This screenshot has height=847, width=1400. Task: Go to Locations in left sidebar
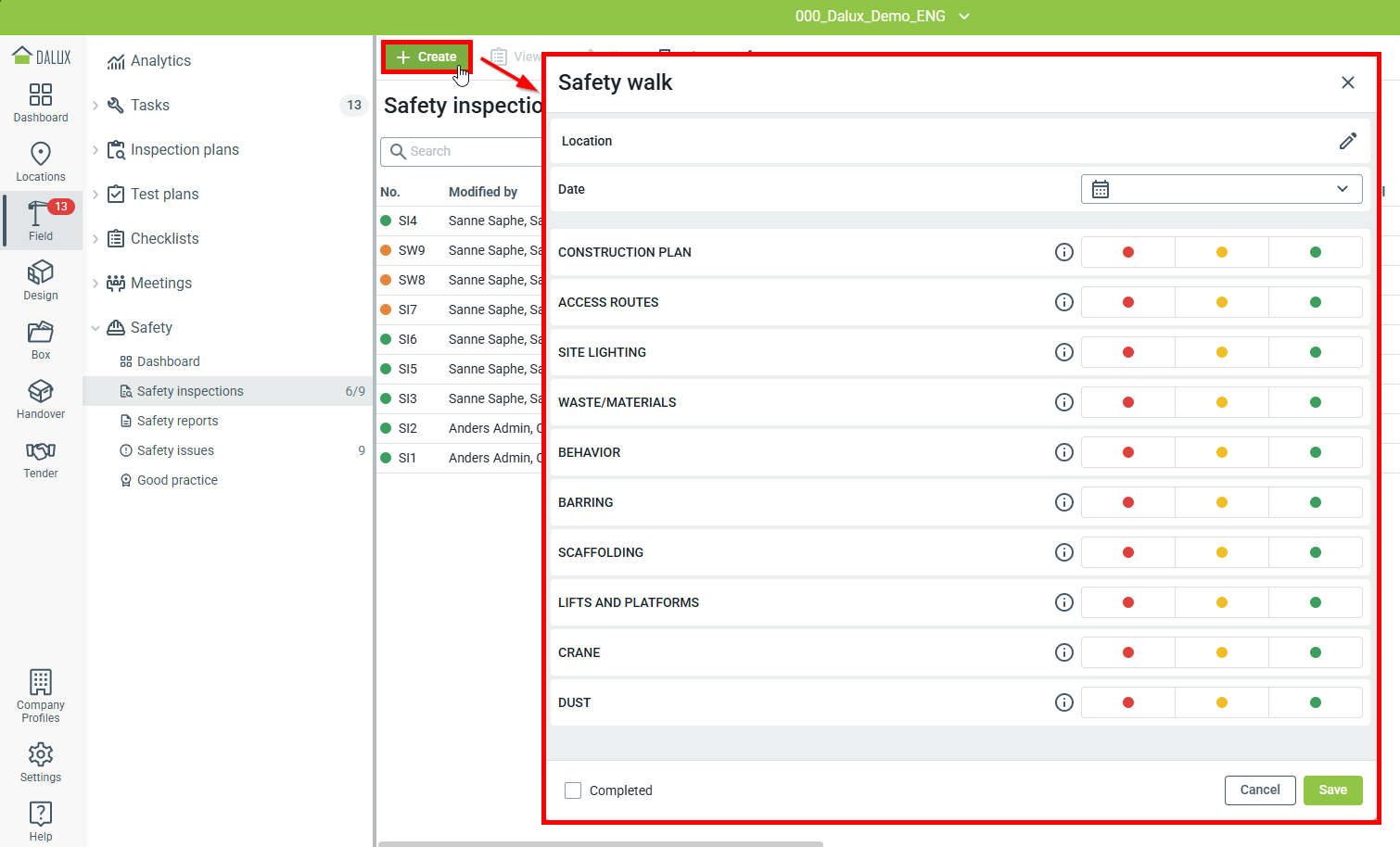click(41, 161)
